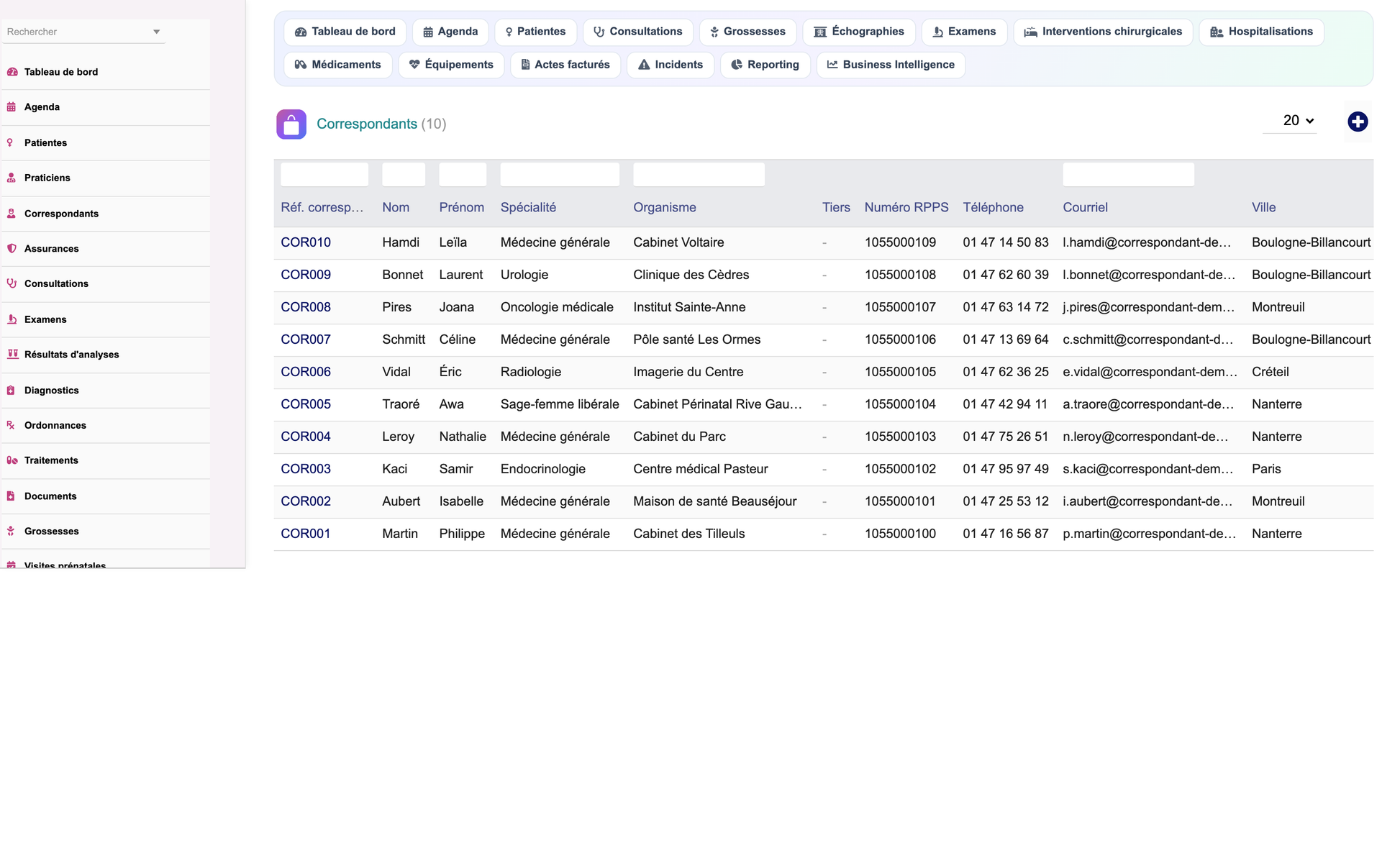Open the Tableau de bord top tab
The height and width of the screenshot is (866, 1400).
345,32
